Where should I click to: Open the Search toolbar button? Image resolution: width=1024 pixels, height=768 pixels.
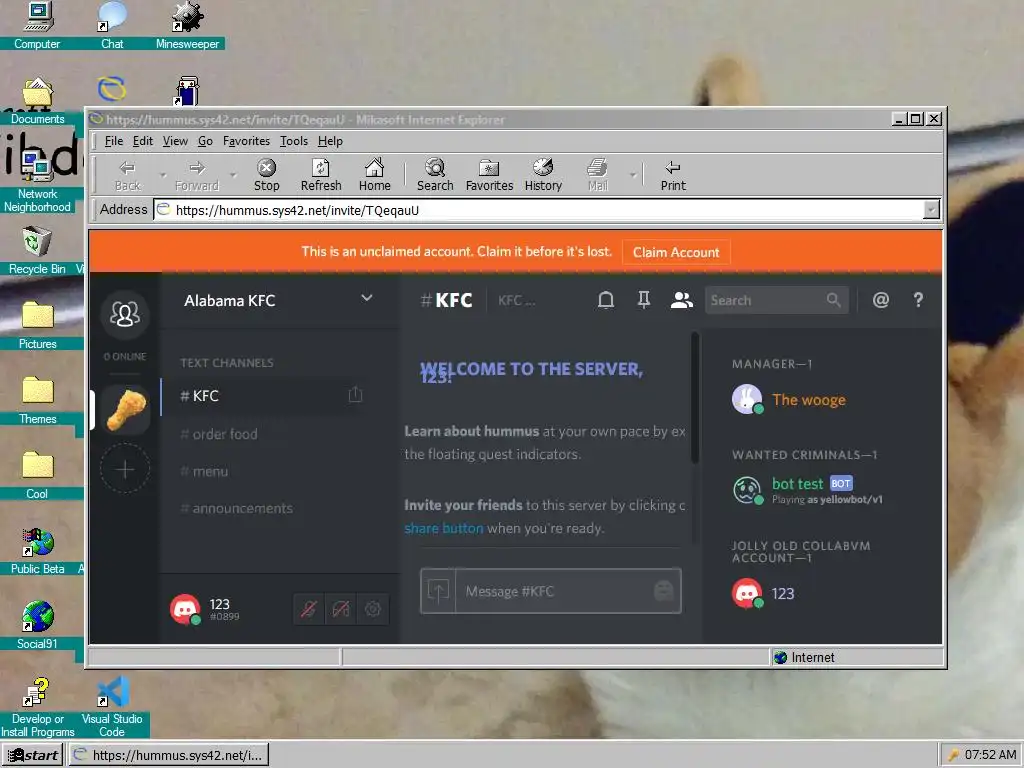[435, 175]
